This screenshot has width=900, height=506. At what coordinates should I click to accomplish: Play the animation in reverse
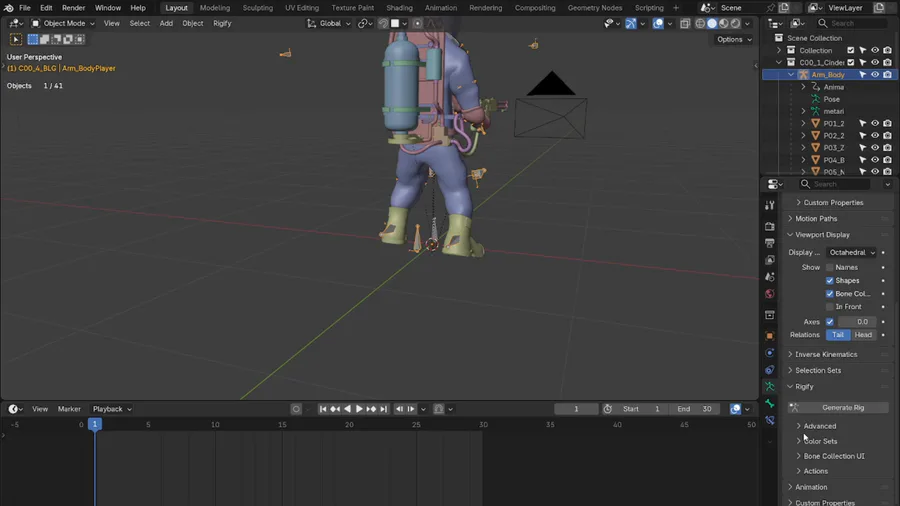coord(347,409)
